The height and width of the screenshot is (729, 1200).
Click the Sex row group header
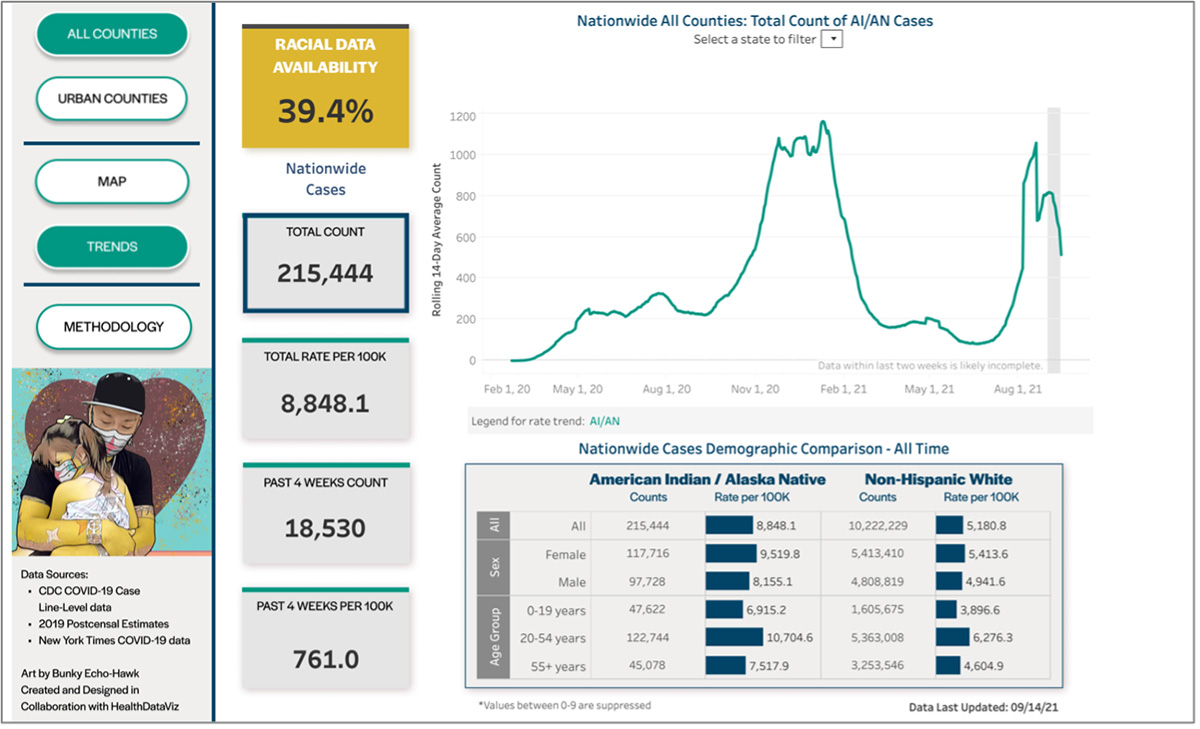[496, 568]
